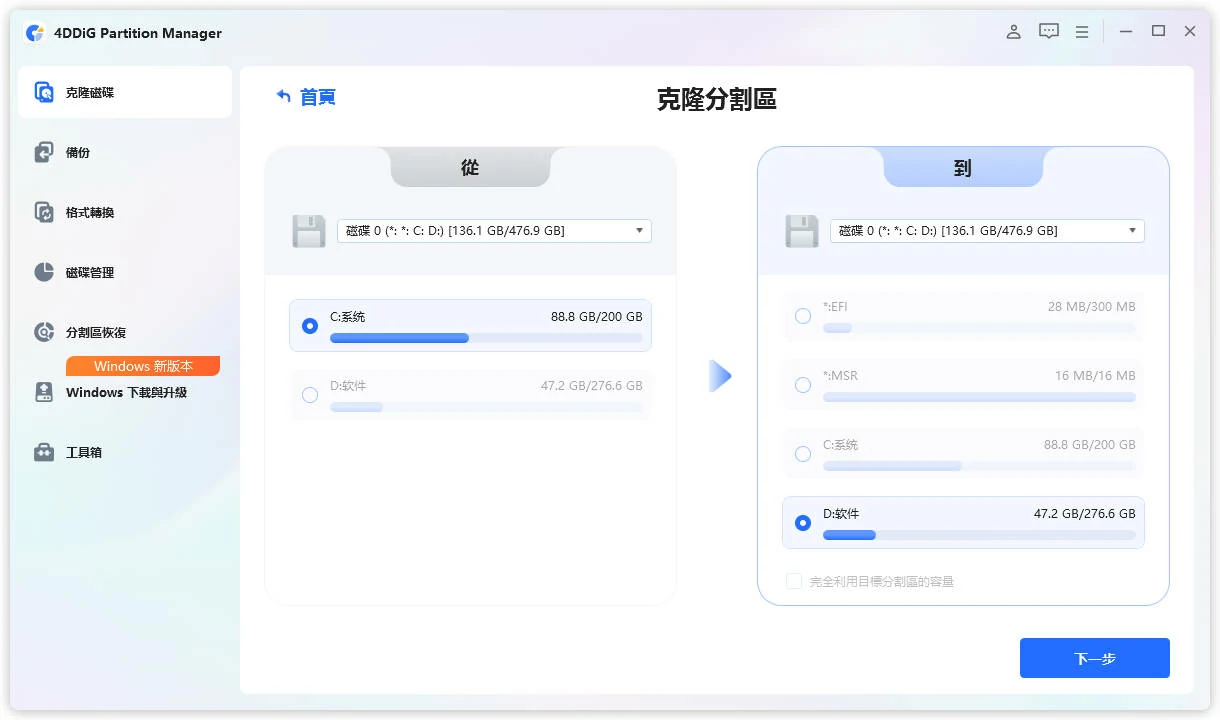Choose *:EFI as the target partition
The width and height of the screenshot is (1220, 720).
[x=803, y=315]
